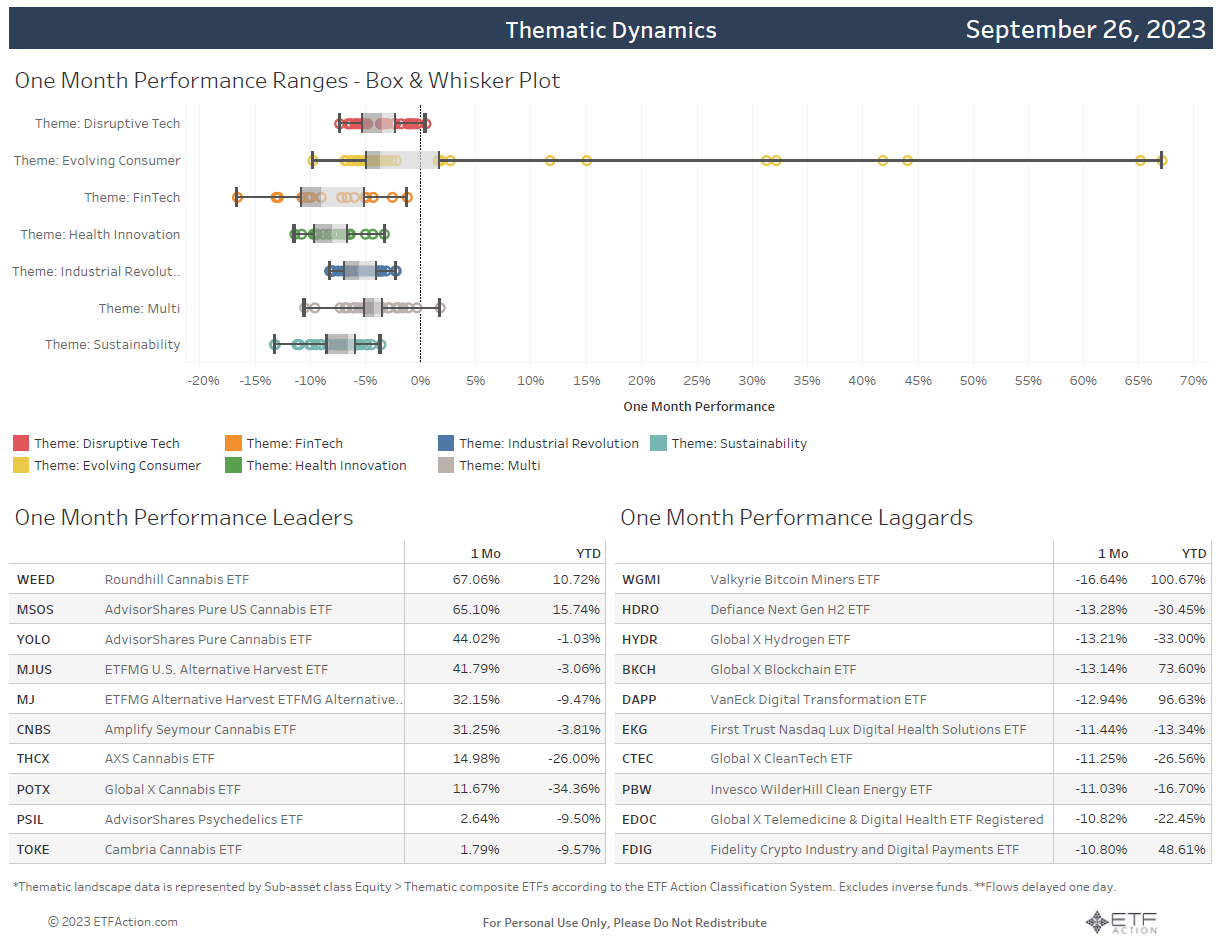The height and width of the screenshot is (943, 1224).
Task: Click the 'Theme: FinTech' axis label
Action: 132,198
